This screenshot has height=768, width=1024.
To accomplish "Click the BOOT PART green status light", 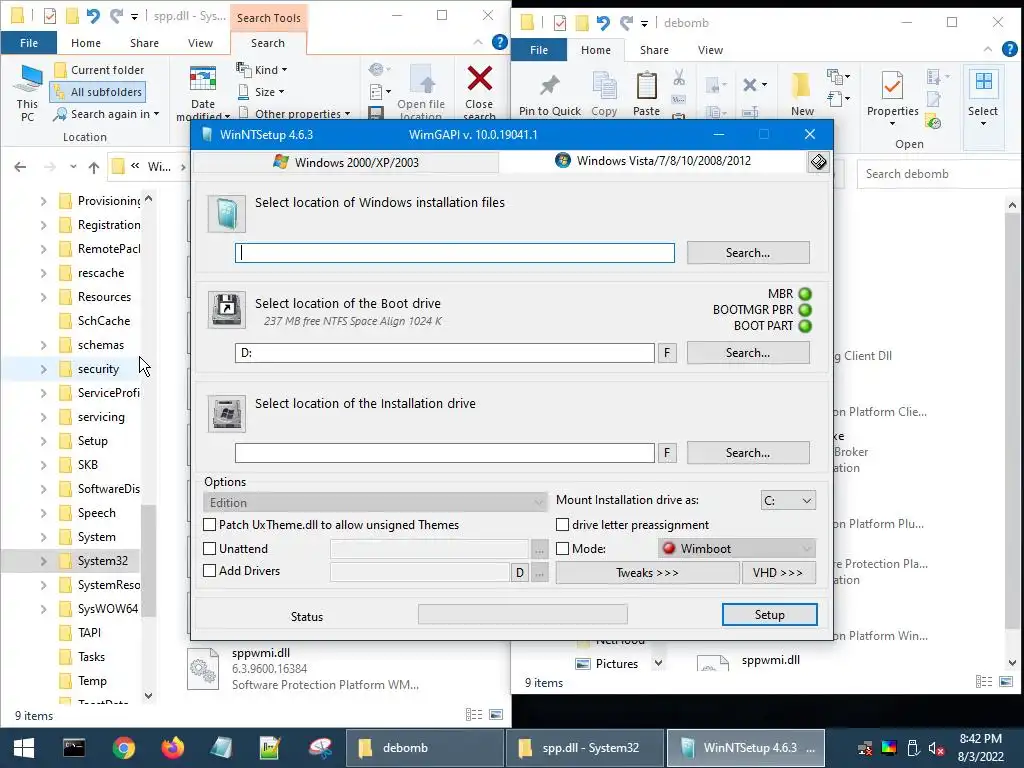I will pyautogui.click(x=805, y=325).
